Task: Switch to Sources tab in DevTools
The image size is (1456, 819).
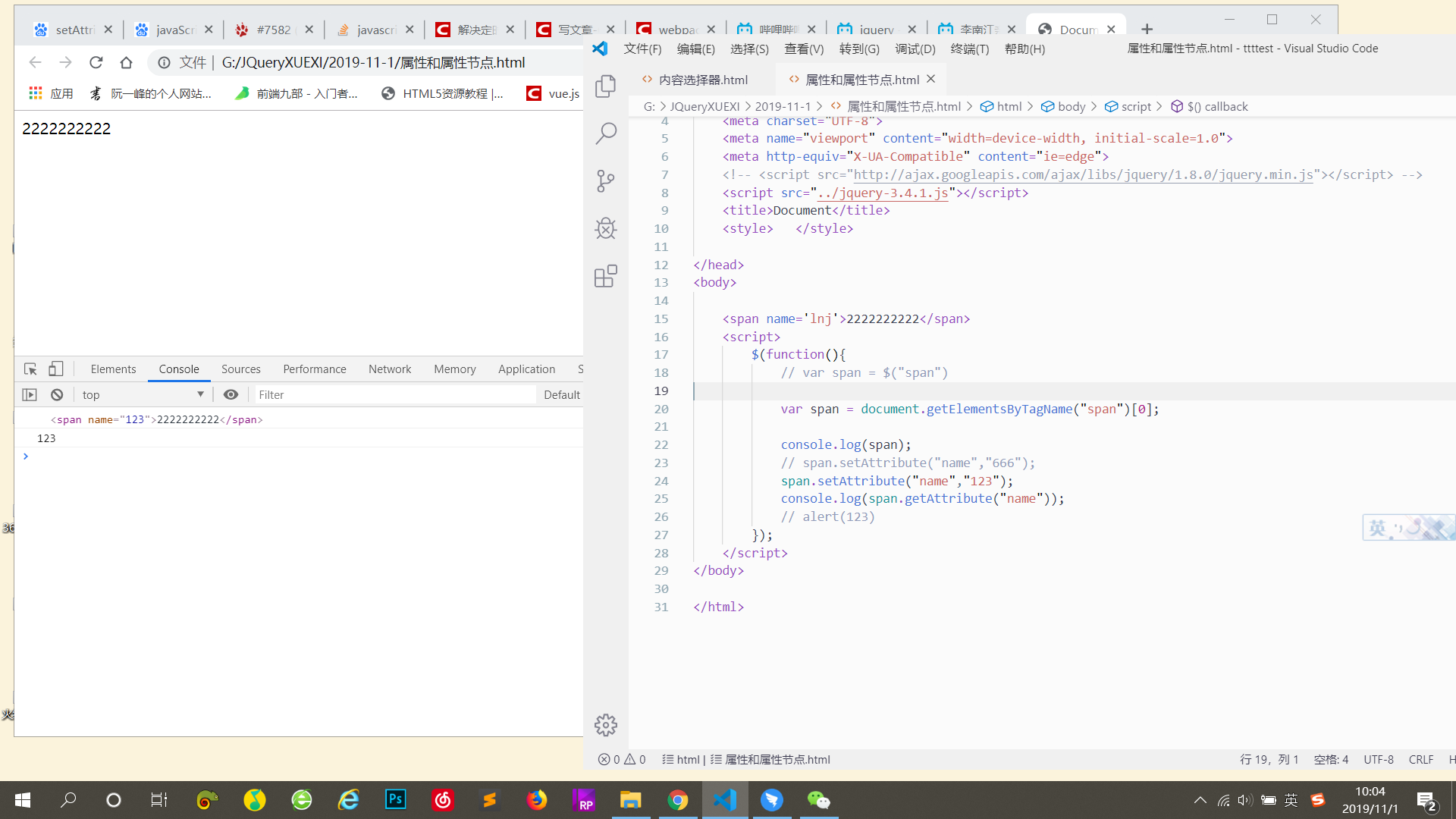Action: coord(240,369)
